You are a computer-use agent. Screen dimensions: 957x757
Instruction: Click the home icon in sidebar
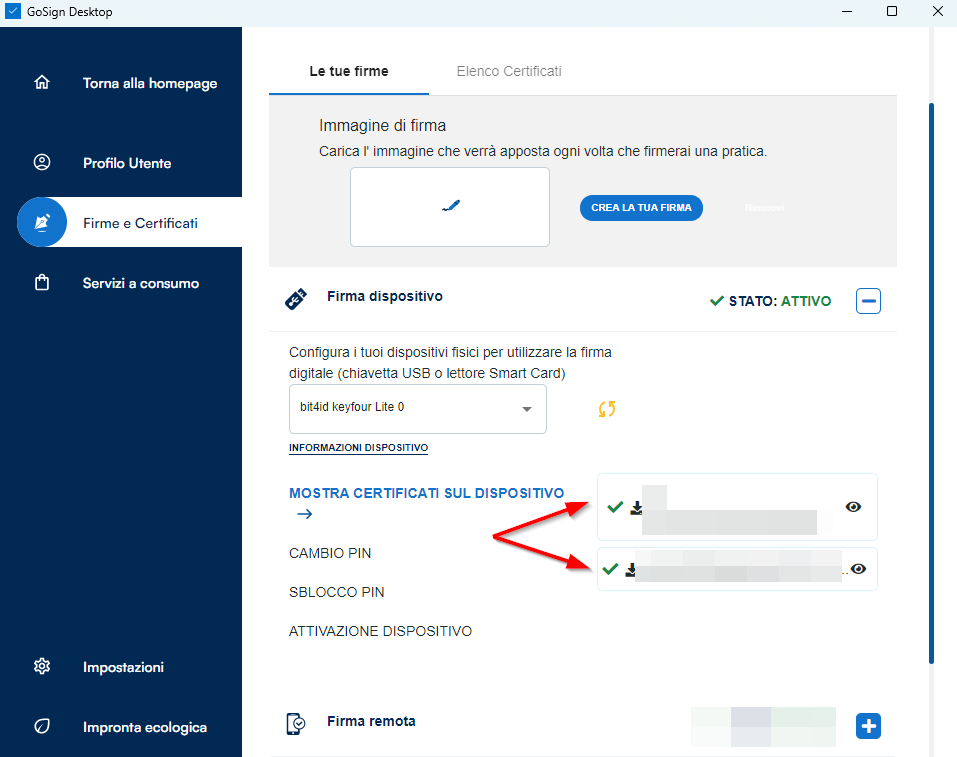42,83
